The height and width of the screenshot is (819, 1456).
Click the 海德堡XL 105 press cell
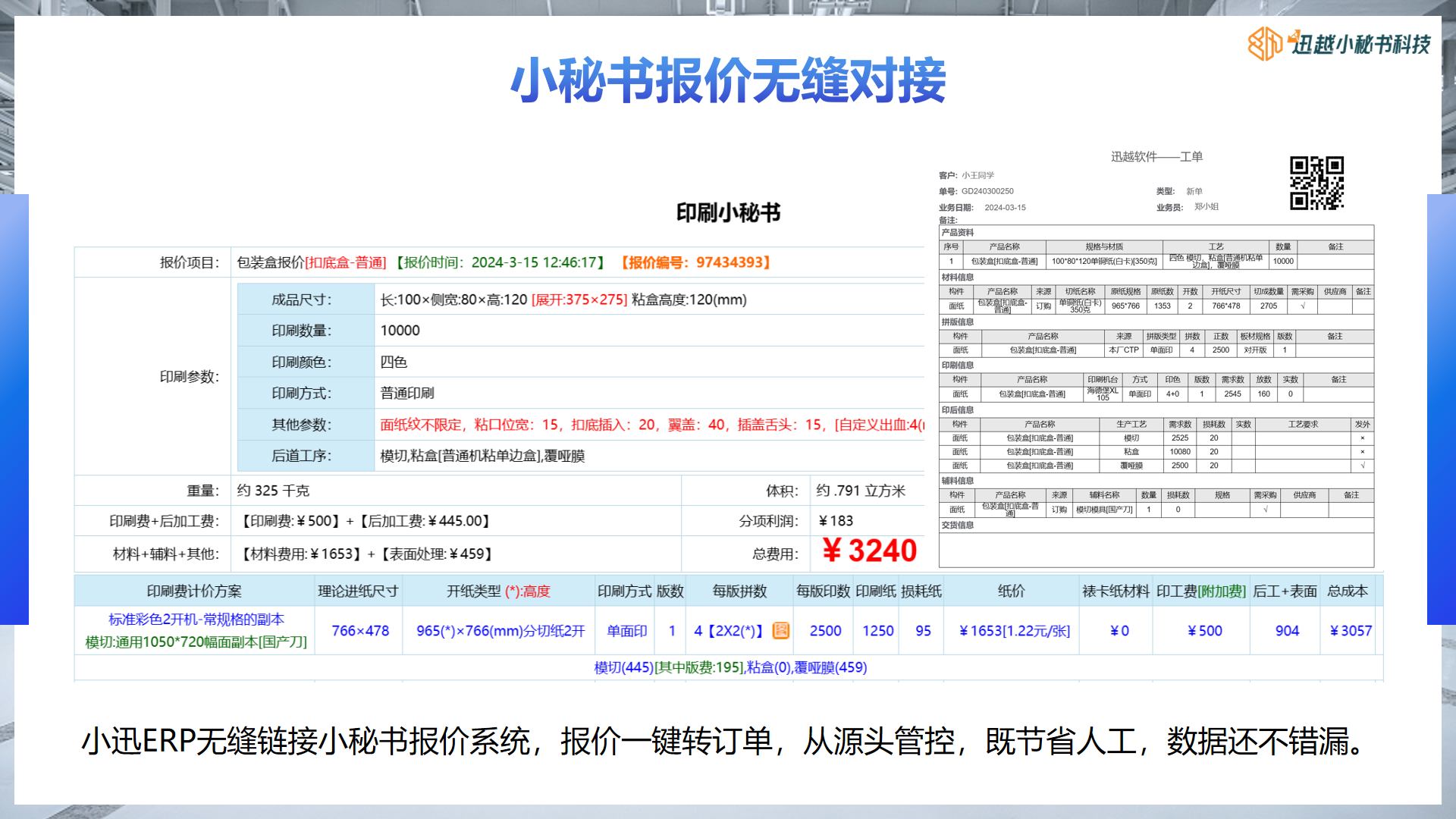click(x=1103, y=394)
